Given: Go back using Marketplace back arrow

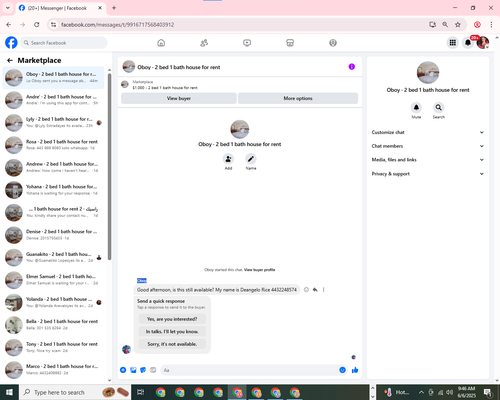Looking at the screenshot, I should click(x=10, y=60).
